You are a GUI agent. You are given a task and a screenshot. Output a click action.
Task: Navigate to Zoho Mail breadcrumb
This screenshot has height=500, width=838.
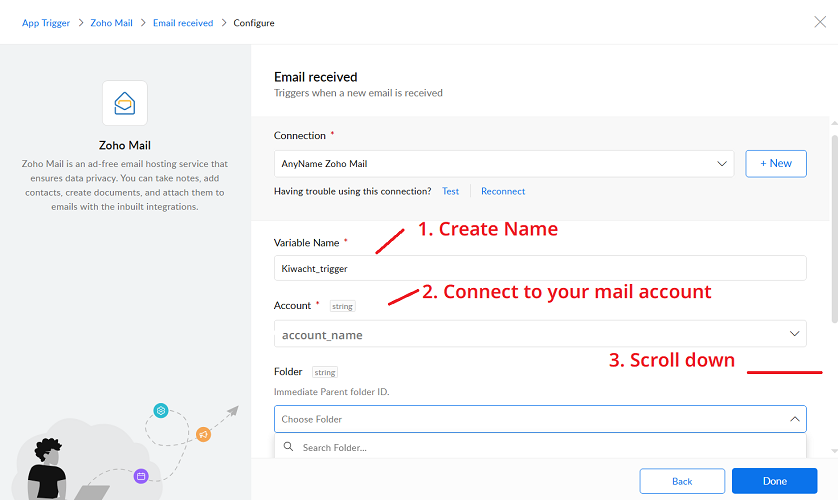pyautogui.click(x=111, y=23)
